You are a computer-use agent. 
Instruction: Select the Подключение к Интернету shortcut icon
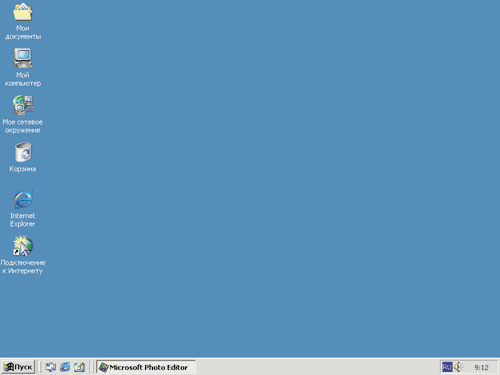click(x=23, y=246)
